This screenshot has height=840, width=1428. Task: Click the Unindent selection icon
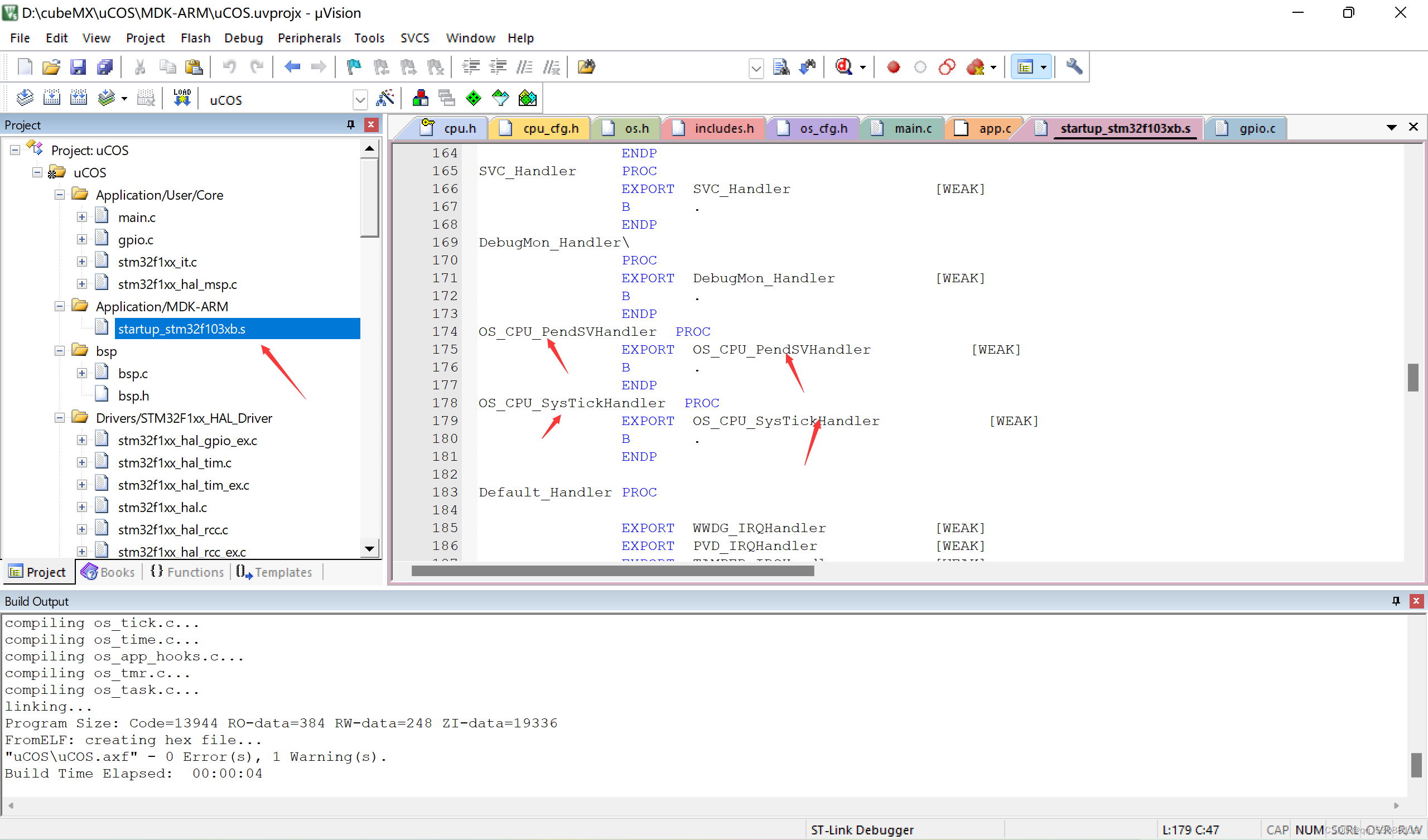[498, 67]
